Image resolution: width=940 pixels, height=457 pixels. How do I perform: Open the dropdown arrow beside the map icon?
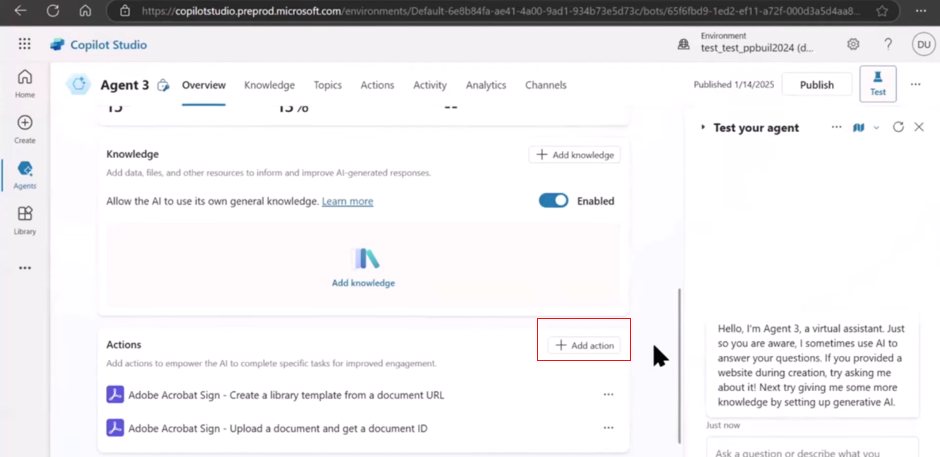pos(876,127)
